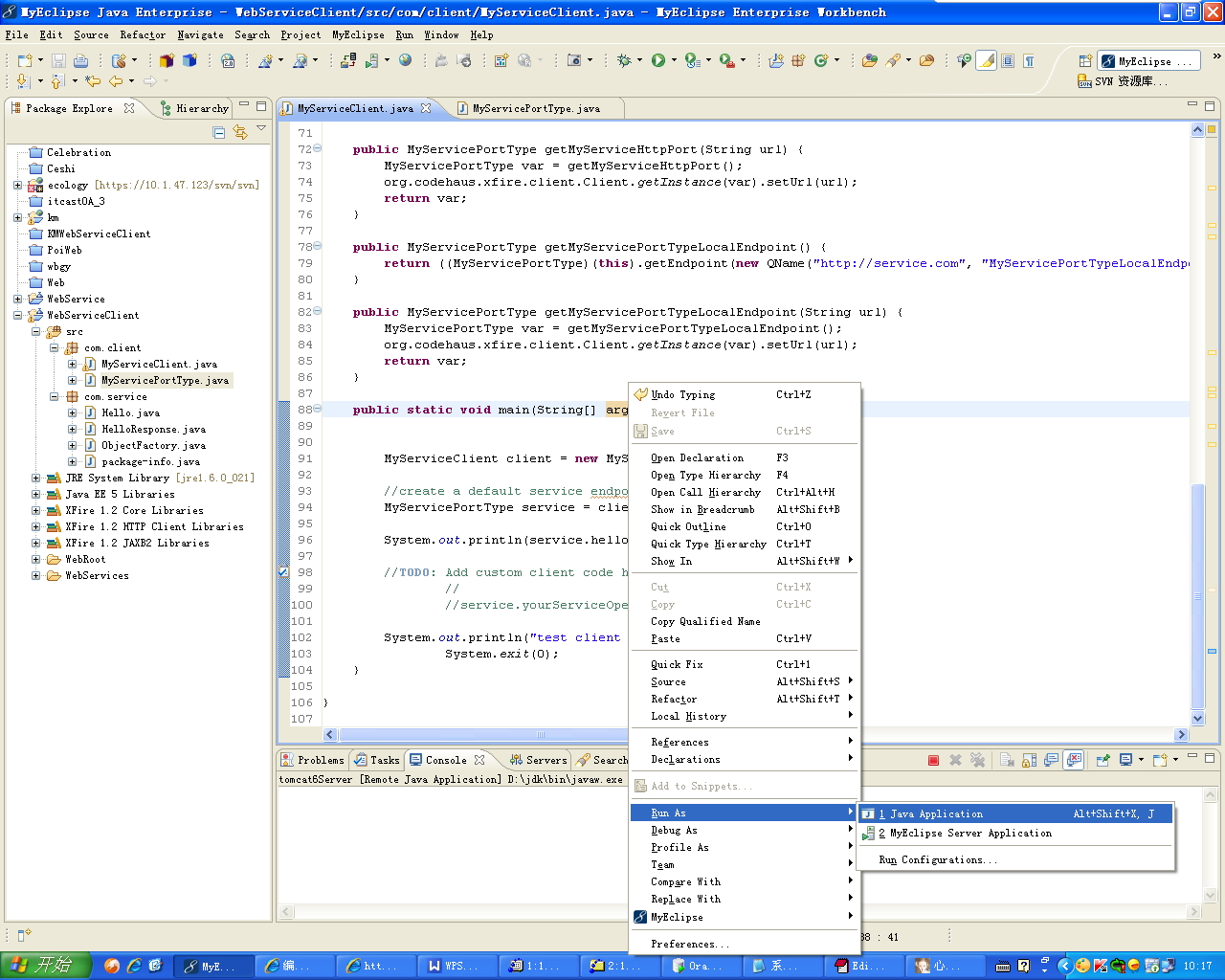Toggle Link with Editor in Package Explorer
The width and height of the screenshot is (1225, 980).
pos(240,132)
